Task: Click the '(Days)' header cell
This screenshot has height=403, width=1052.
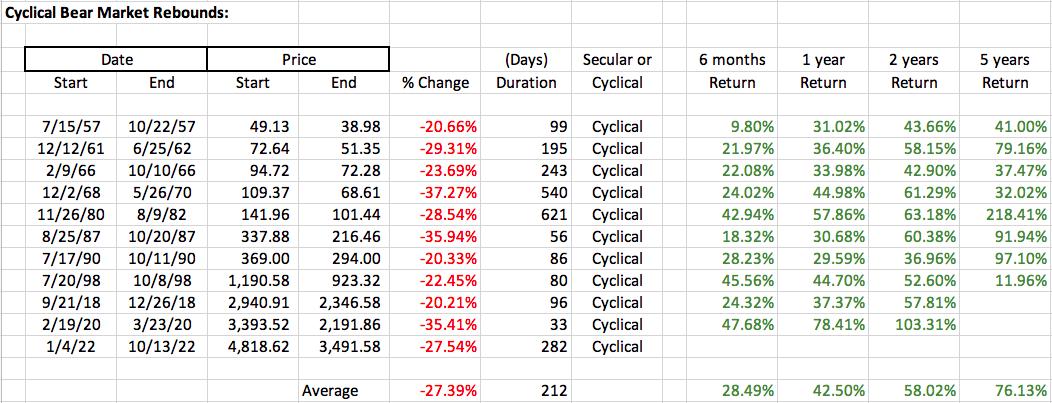Action: (526, 60)
